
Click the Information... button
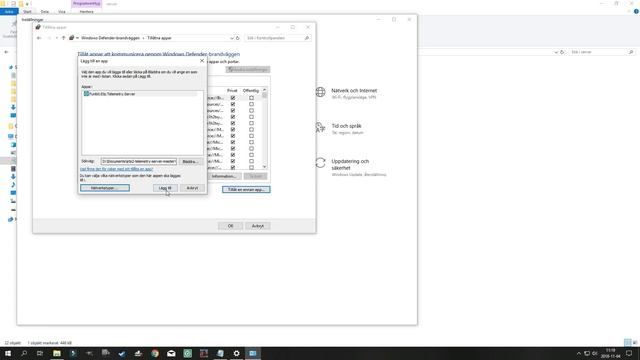click(x=223, y=176)
